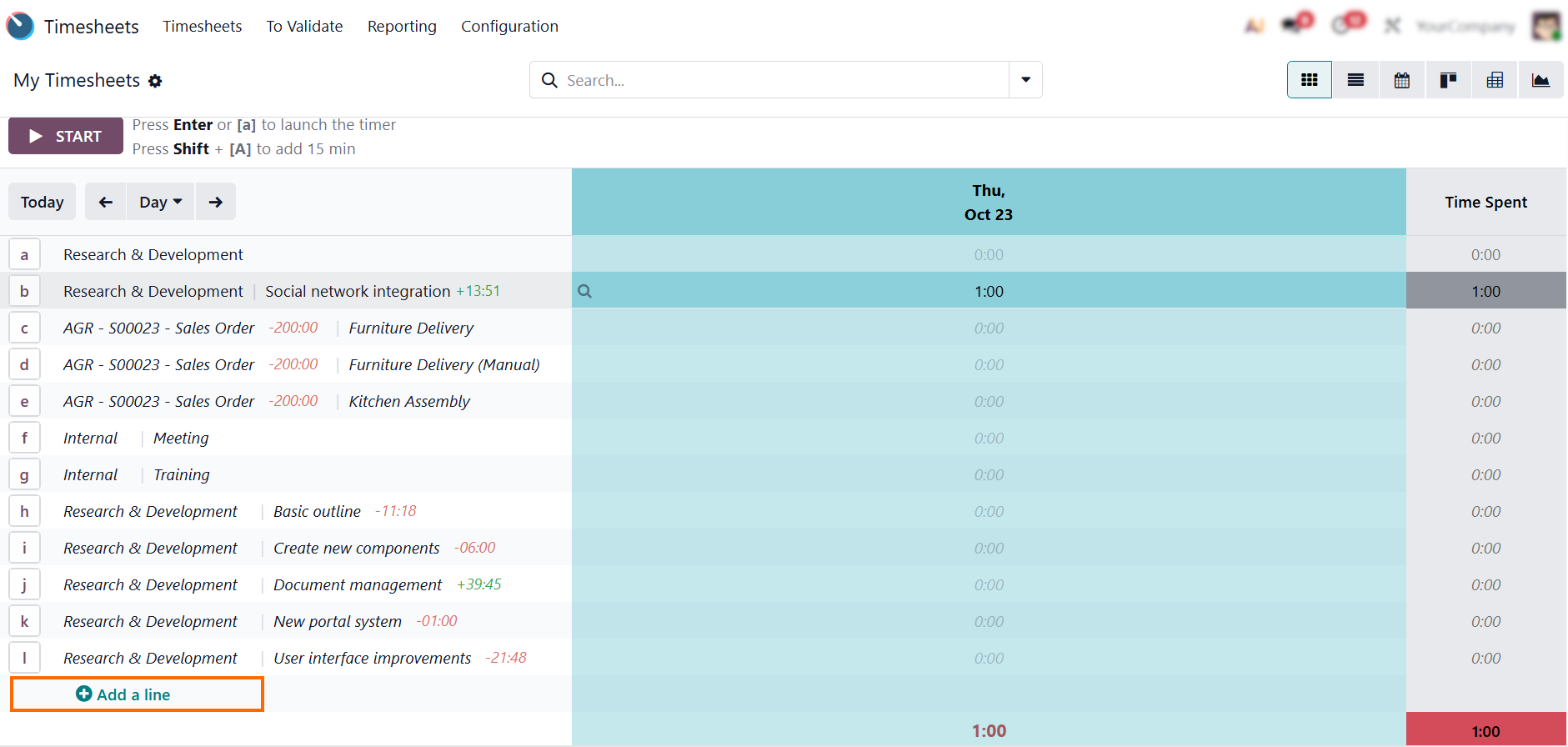Open the user avatar menu
Viewport: 1568px width, 747px height.
pos(1545,26)
